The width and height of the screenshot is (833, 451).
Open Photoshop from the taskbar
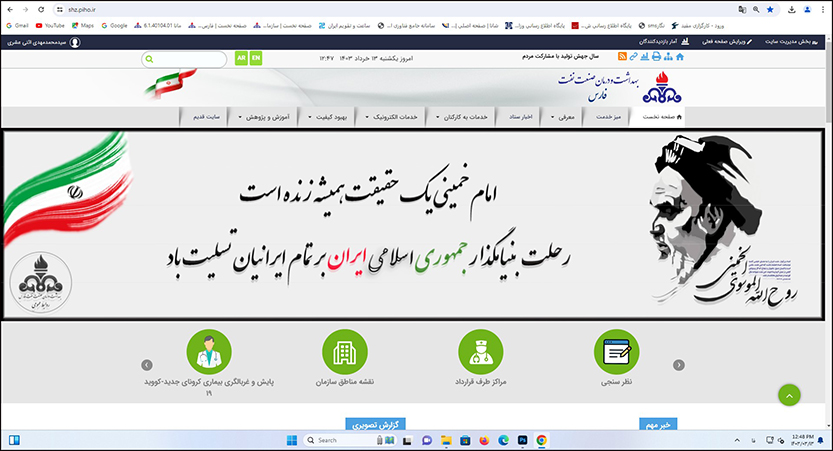[522, 440]
